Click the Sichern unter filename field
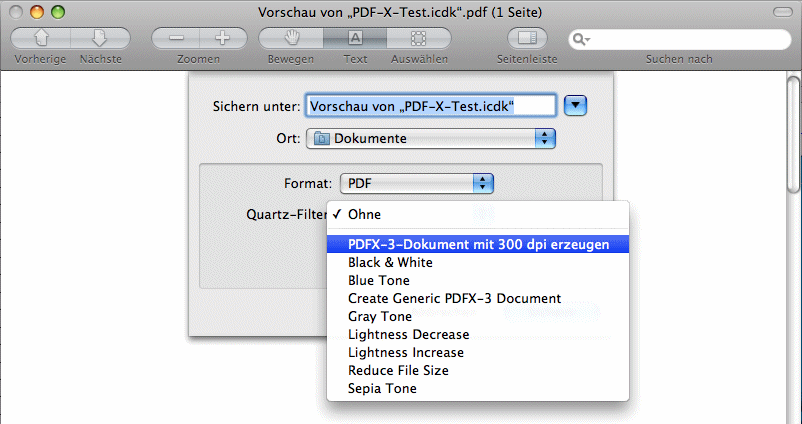Image resolution: width=802 pixels, height=424 pixels. pos(431,106)
